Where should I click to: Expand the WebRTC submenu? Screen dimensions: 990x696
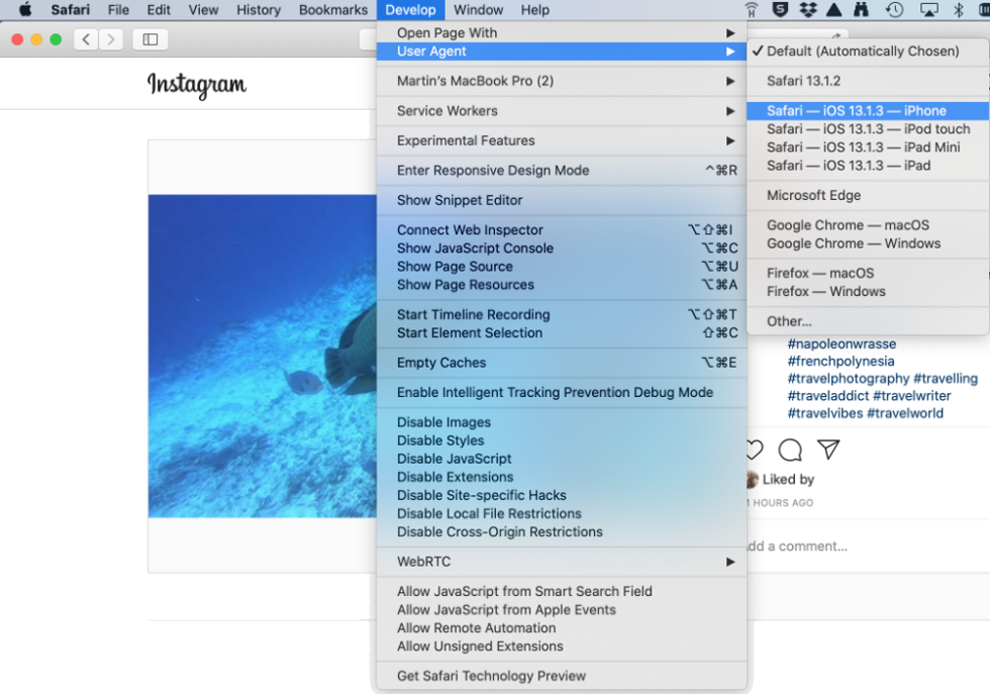coord(561,561)
